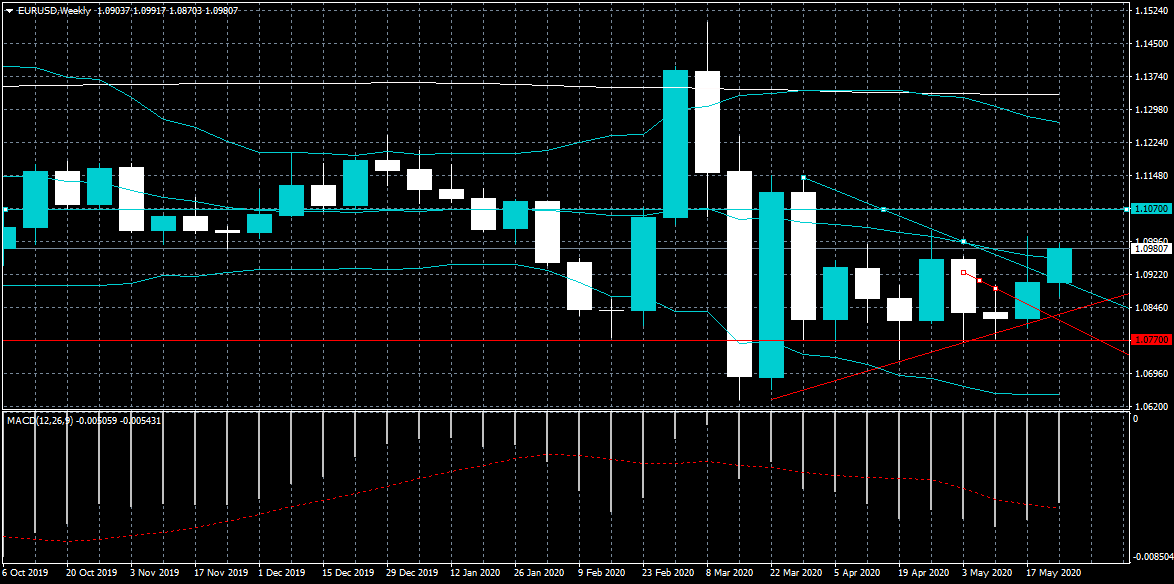Image resolution: width=1174 pixels, height=584 pixels.
Task: Click the MACD scale value -0.008504
Action: point(1154,556)
